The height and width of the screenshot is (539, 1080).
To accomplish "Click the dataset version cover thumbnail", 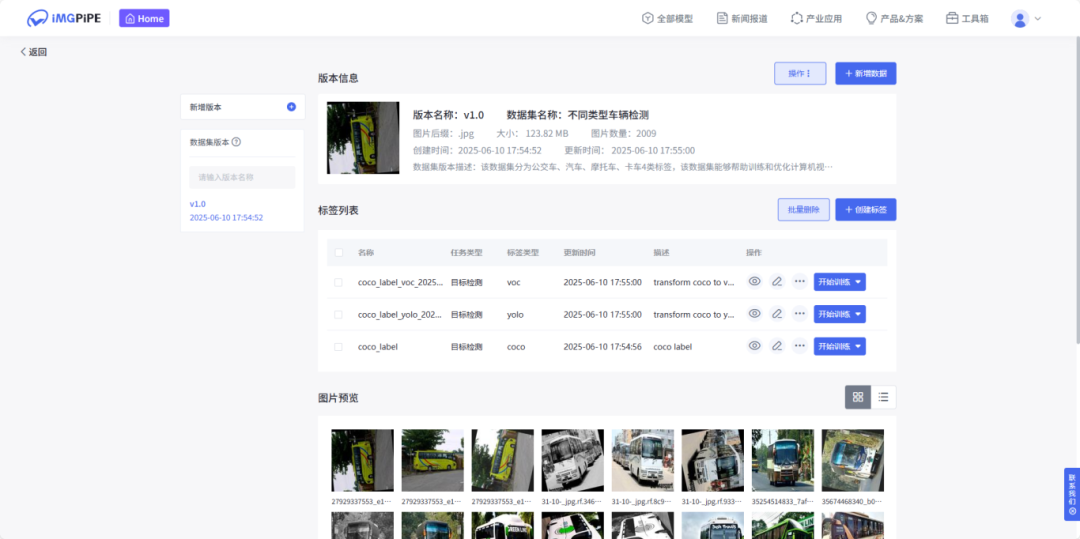I will click(x=363, y=138).
